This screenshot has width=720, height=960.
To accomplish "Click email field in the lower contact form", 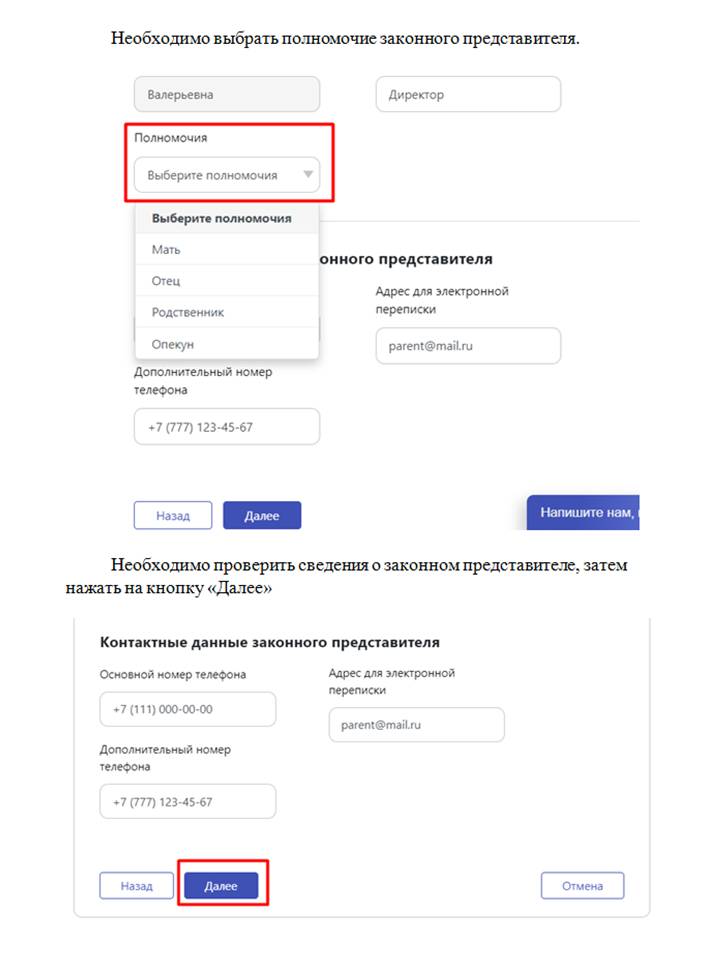I will (x=416, y=725).
